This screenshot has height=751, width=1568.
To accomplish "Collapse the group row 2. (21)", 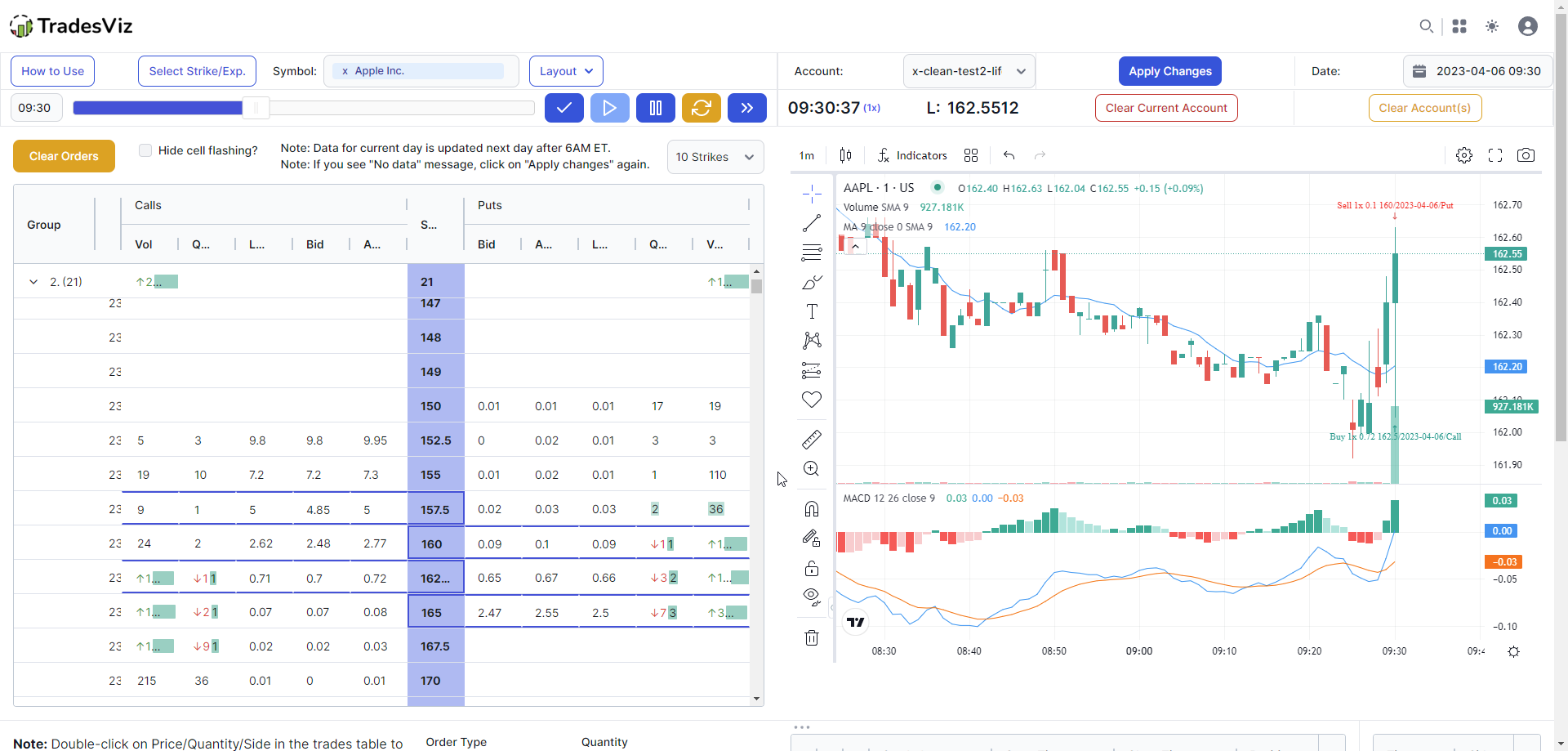I will click(33, 282).
